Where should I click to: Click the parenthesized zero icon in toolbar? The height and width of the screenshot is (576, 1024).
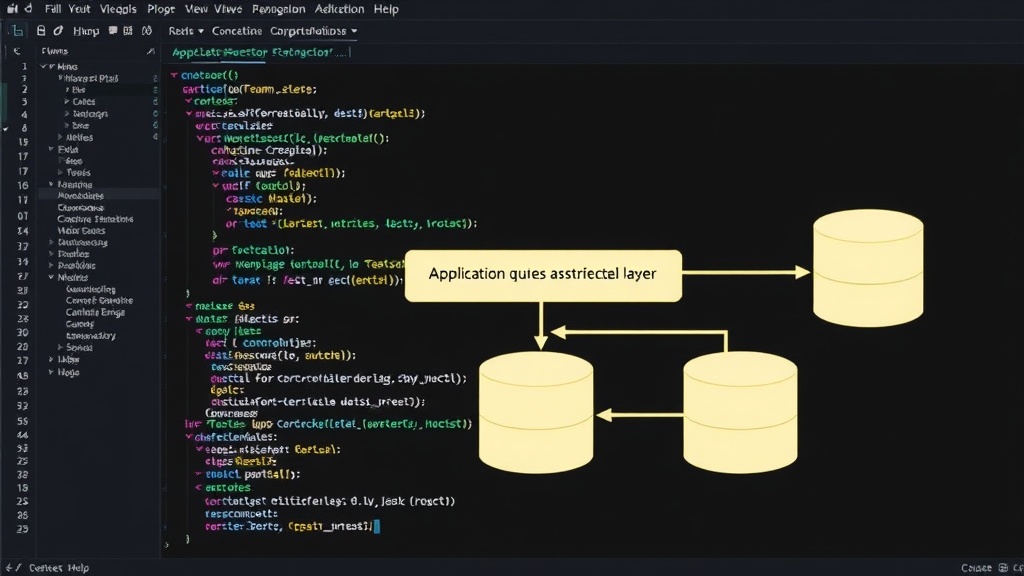coord(147,30)
